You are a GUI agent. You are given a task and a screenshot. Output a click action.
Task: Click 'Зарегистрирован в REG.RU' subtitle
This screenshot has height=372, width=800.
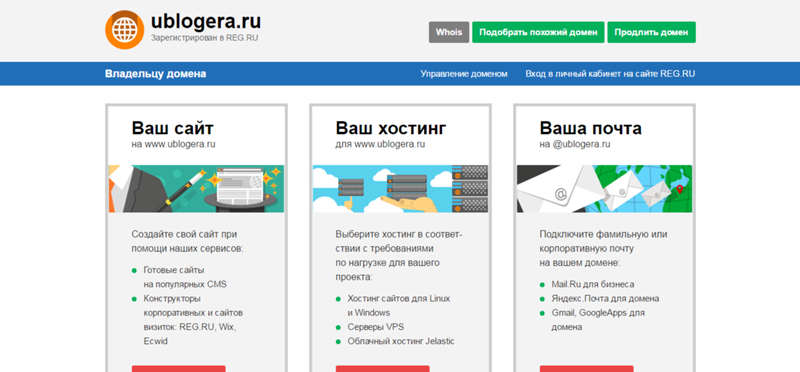(x=205, y=38)
